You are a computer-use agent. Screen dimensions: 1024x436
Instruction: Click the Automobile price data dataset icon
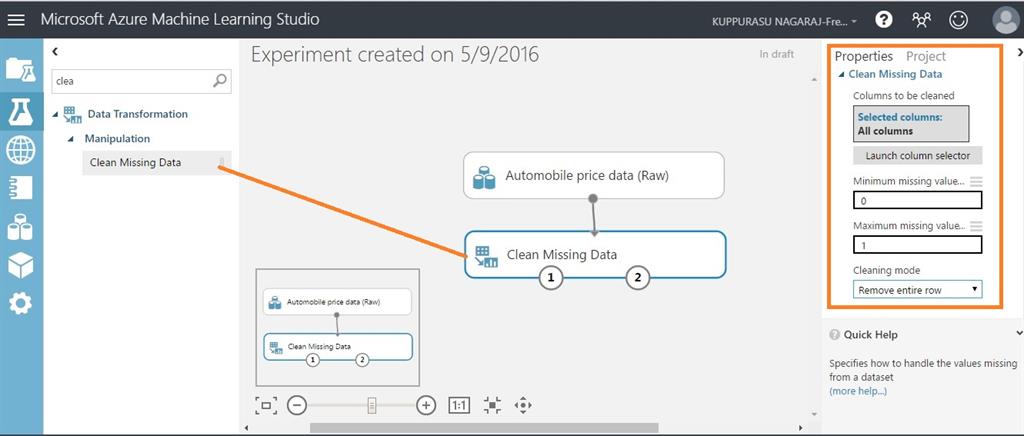tap(484, 177)
